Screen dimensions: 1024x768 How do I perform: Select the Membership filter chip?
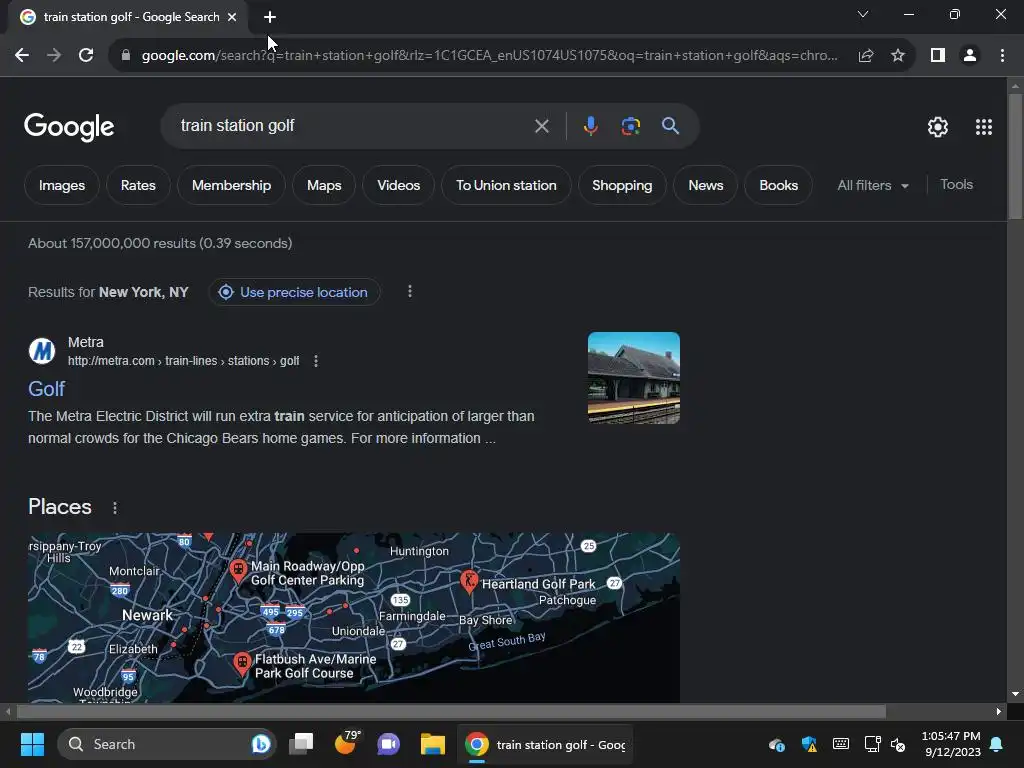tap(231, 185)
